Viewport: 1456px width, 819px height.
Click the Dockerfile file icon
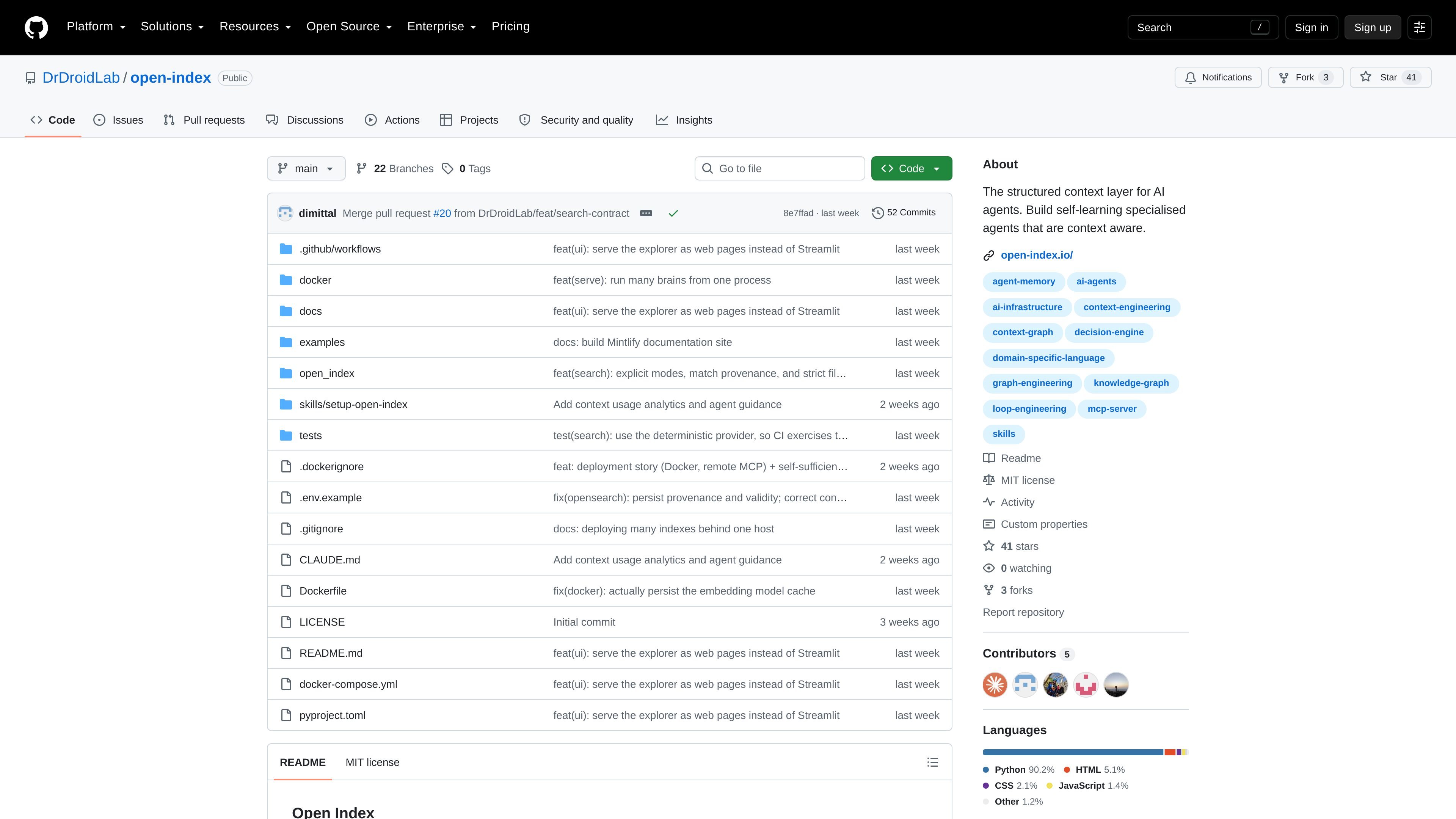pos(286,591)
